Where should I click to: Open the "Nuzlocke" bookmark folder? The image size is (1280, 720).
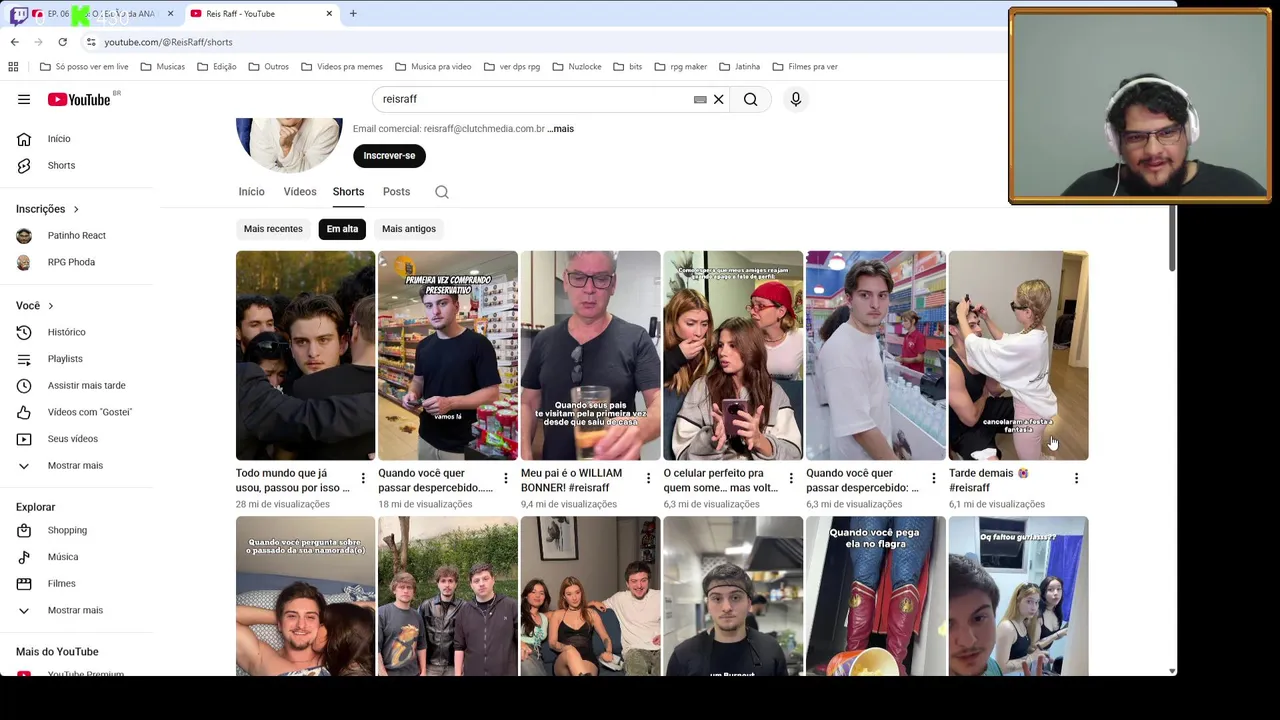pos(577,67)
